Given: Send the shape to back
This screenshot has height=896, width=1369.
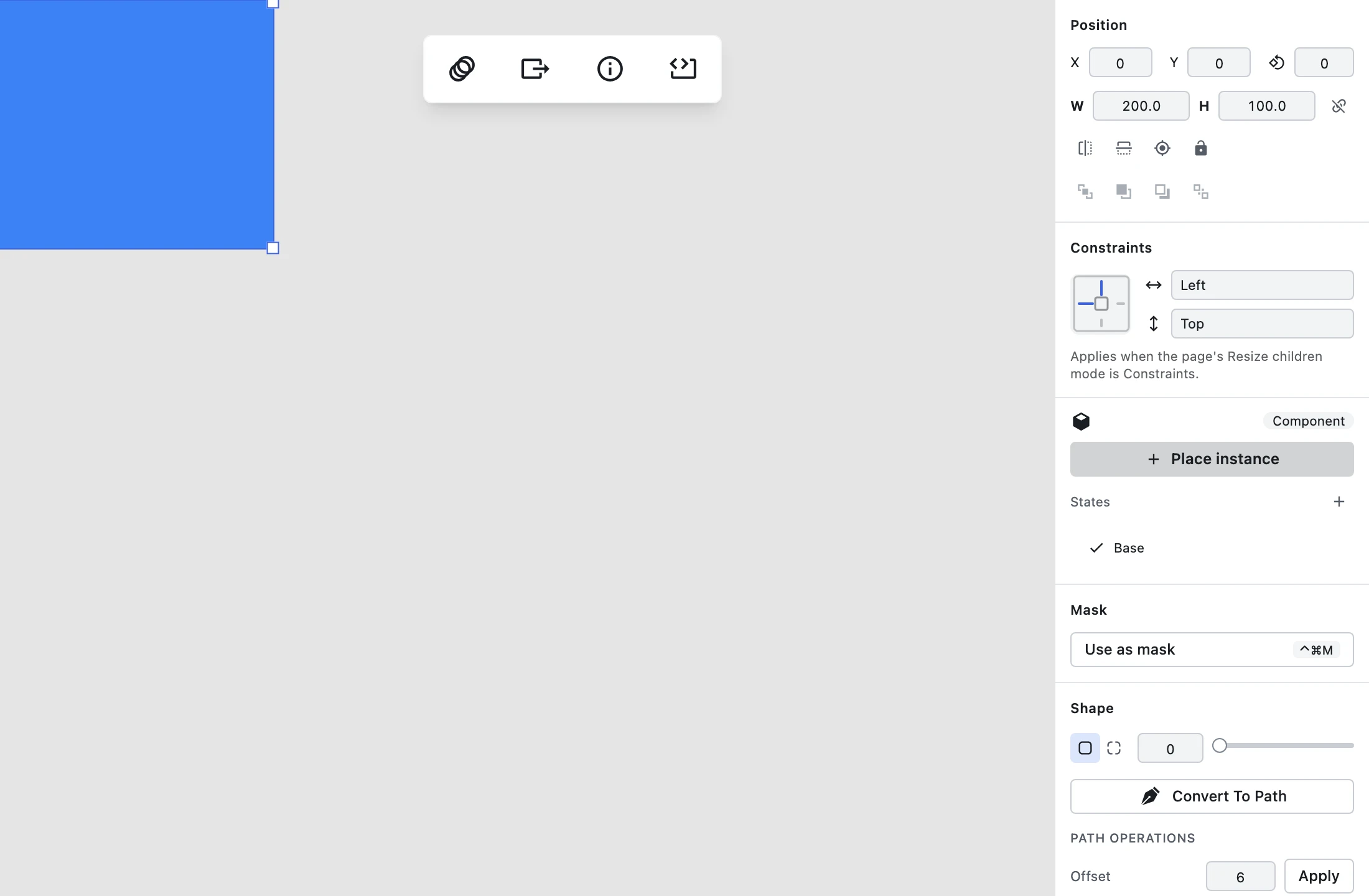Looking at the screenshot, I should pos(1201,192).
